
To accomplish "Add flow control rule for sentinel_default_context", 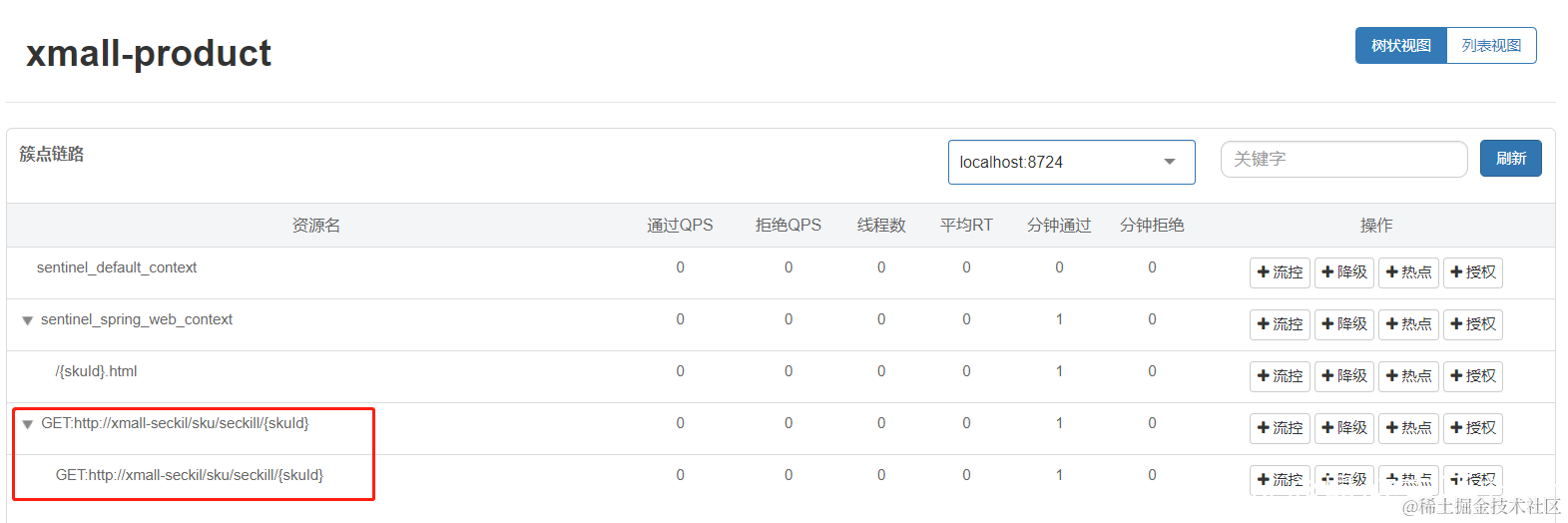I will click(x=1280, y=272).
